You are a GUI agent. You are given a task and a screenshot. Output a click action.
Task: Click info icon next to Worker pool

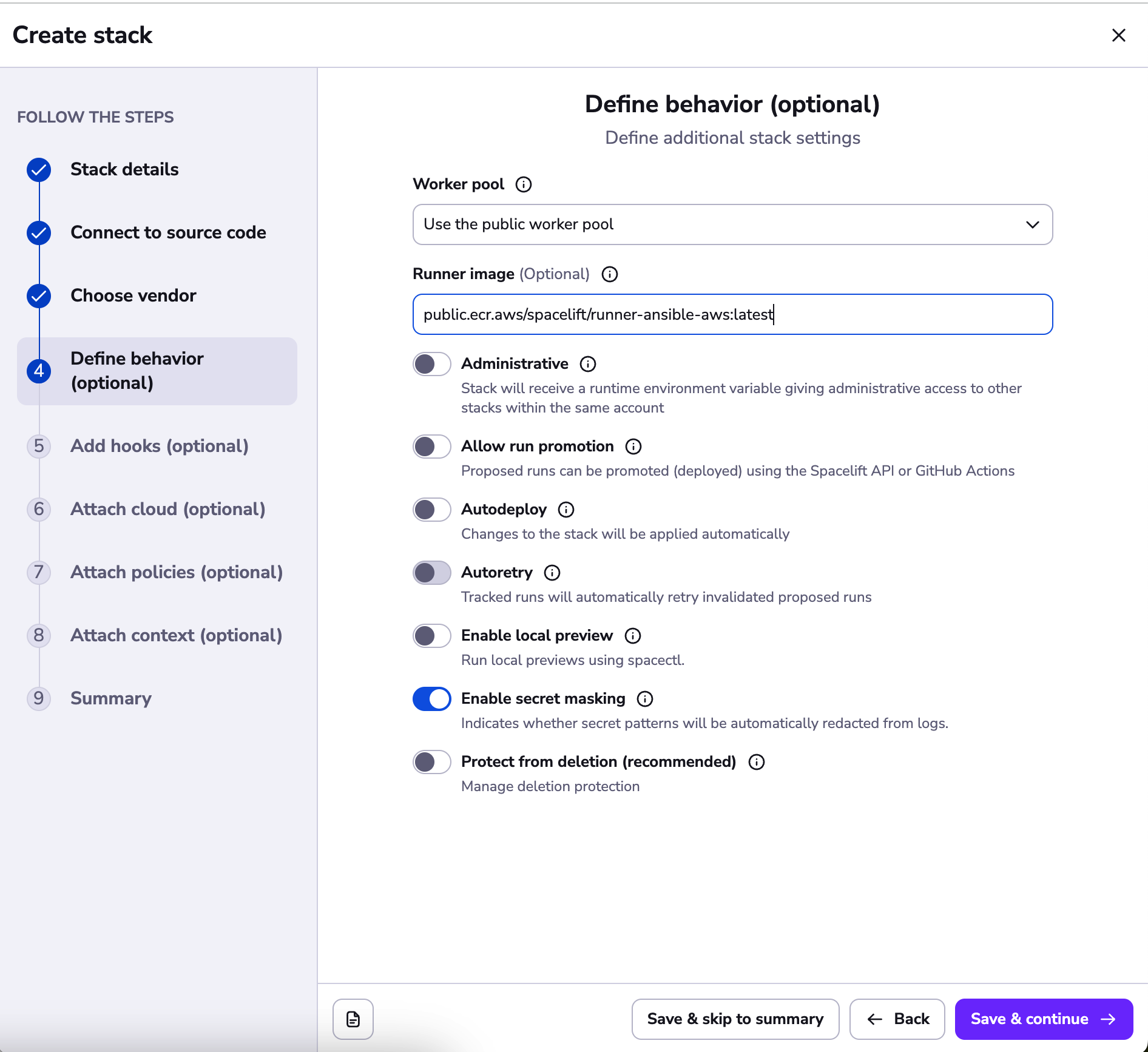click(x=523, y=184)
